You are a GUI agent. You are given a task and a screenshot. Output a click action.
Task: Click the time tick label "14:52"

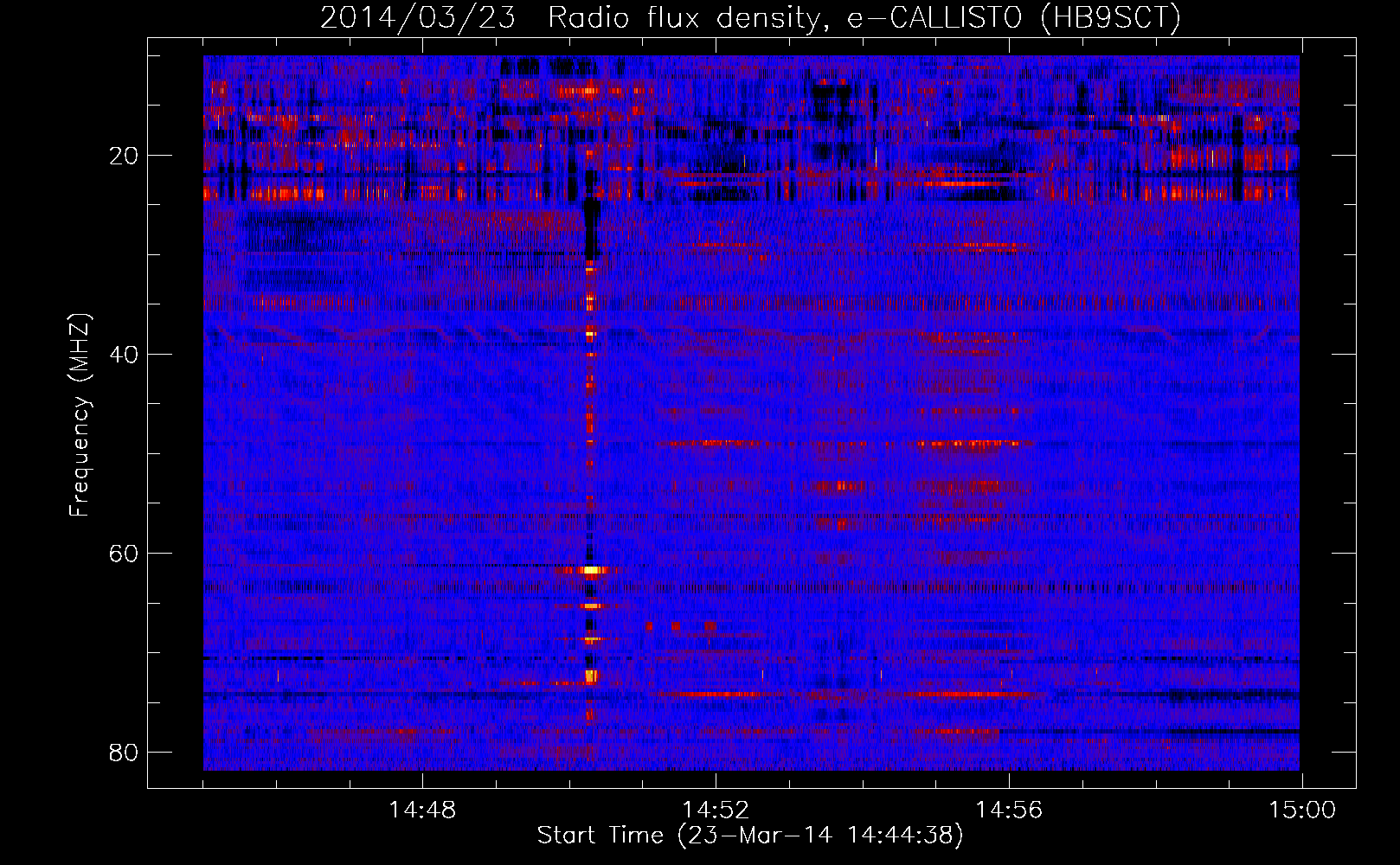tap(716, 811)
